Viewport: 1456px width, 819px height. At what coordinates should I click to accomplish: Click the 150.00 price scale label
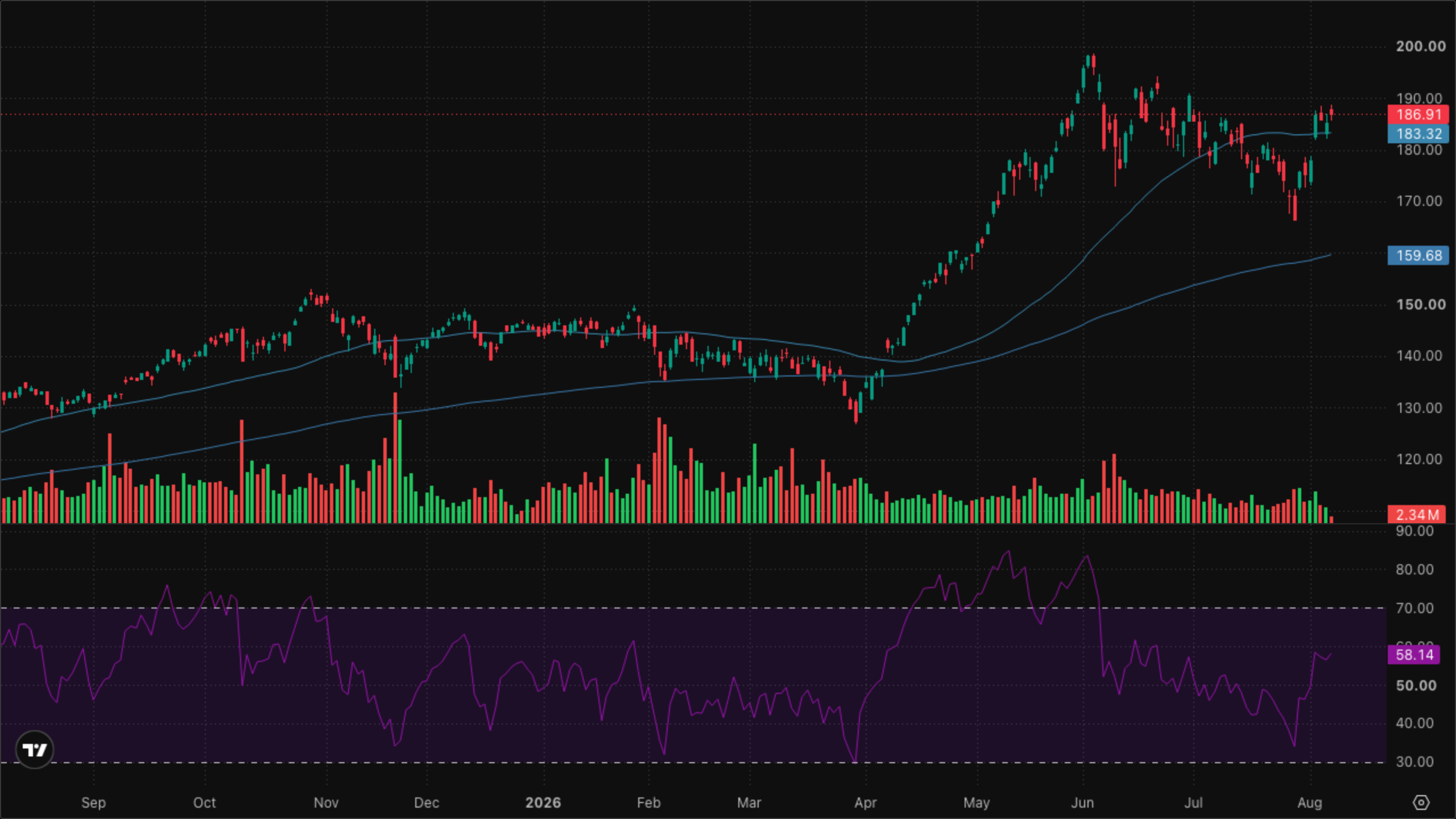point(1420,304)
